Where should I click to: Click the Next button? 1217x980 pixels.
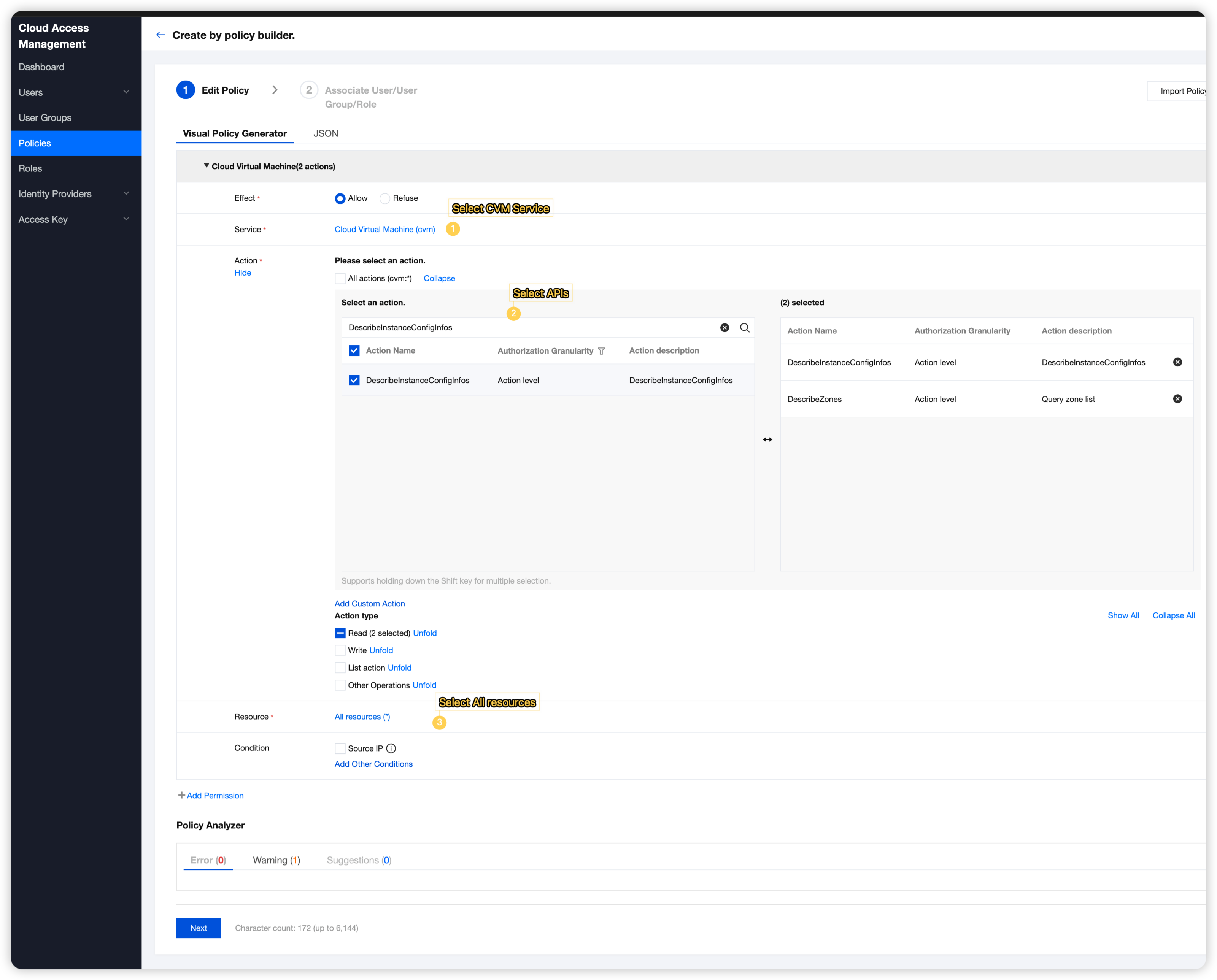(x=198, y=928)
